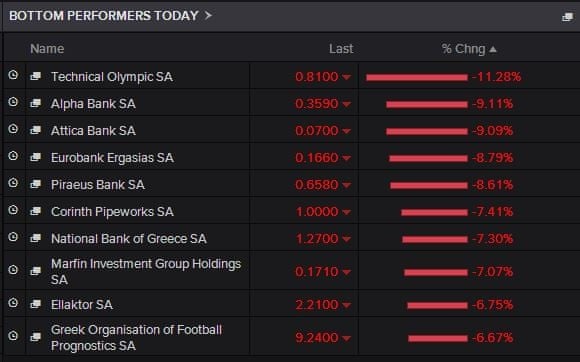
Task: Open stacked-windows icon next to Eurobank Ergasias SA
Action: coord(36,157)
